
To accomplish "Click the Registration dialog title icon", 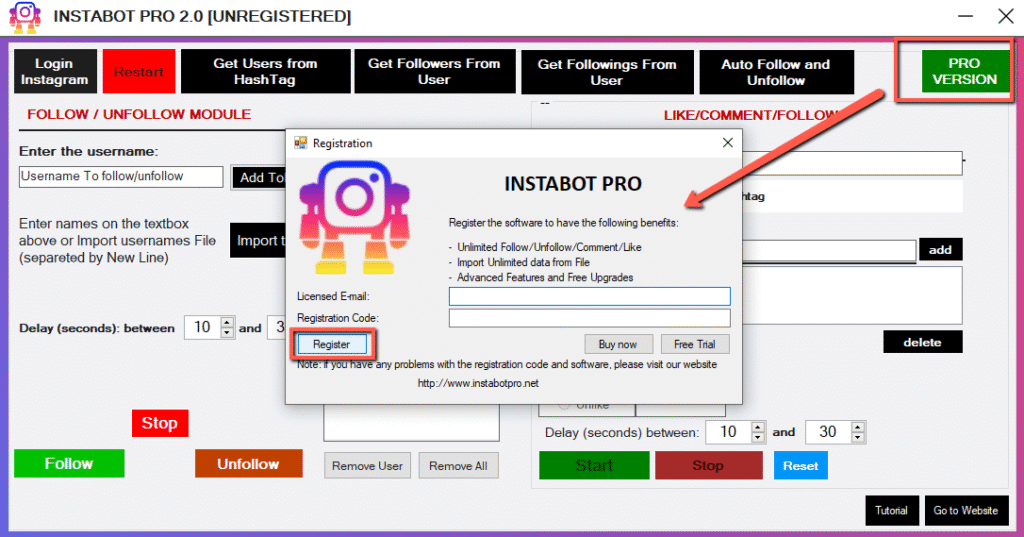I will tap(300, 143).
